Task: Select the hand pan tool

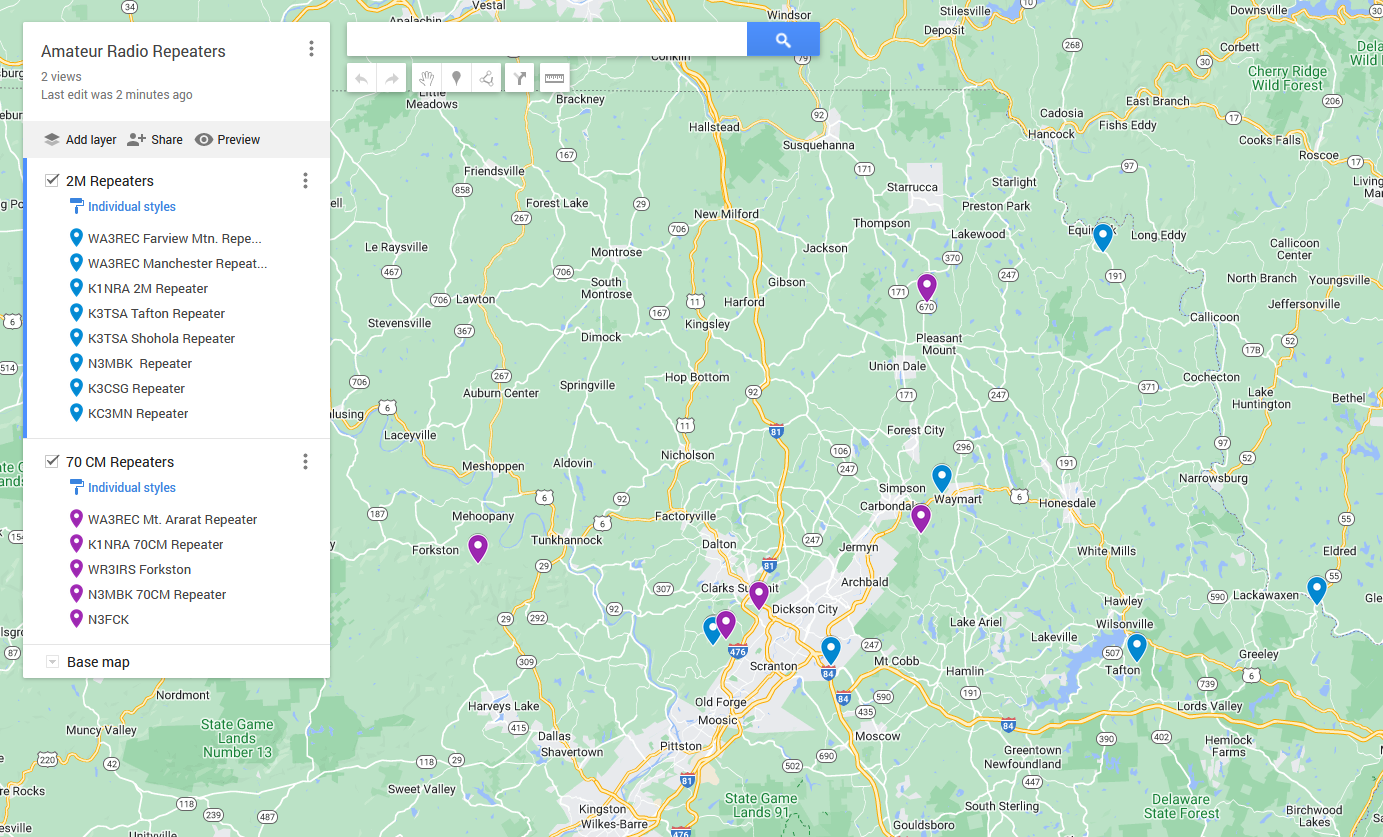Action: [x=427, y=78]
